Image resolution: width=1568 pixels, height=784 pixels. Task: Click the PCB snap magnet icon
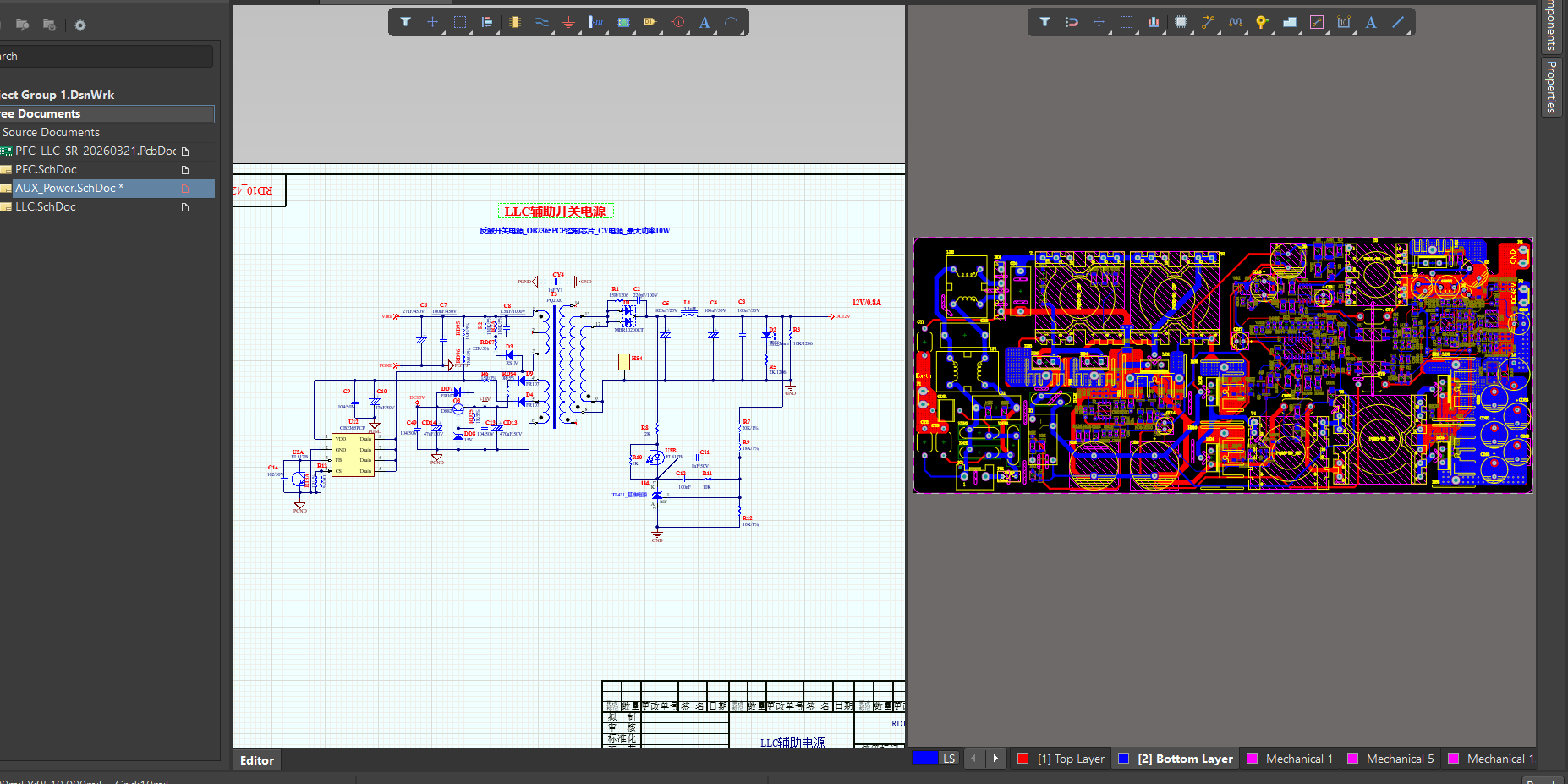[x=1072, y=22]
